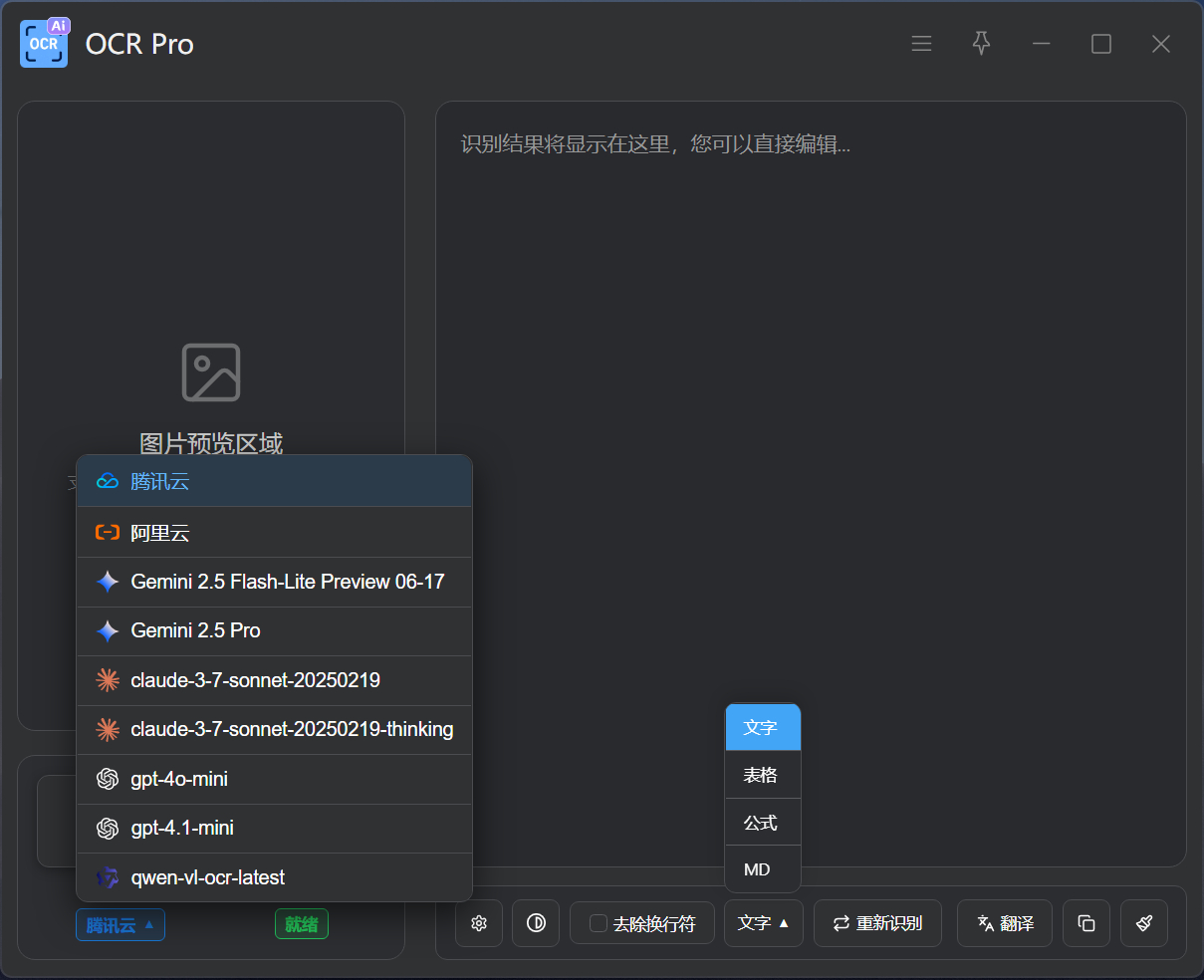Click the 重新识别 button
This screenshot has width=1204, height=980.
coord(877,923)
